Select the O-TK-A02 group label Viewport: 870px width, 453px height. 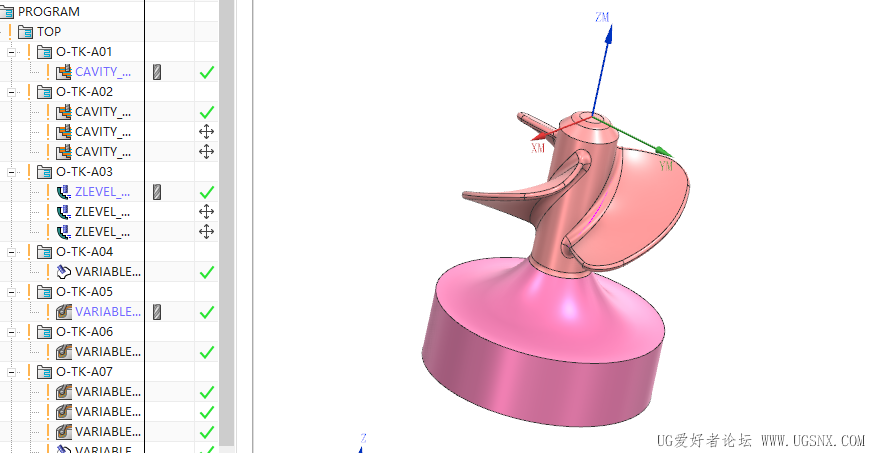pos(84,92)
